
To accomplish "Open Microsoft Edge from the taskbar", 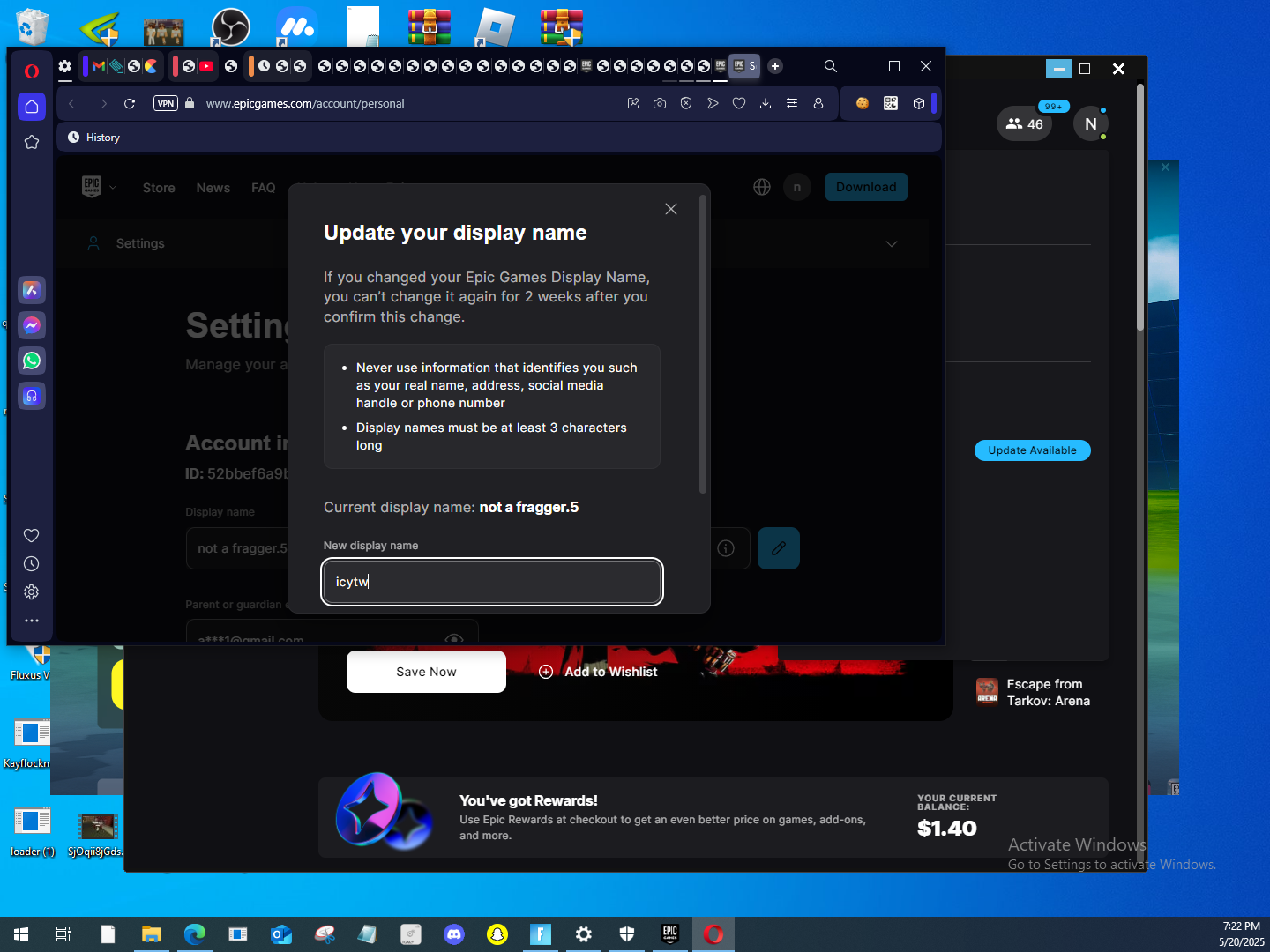I will (x=195, y=934).
